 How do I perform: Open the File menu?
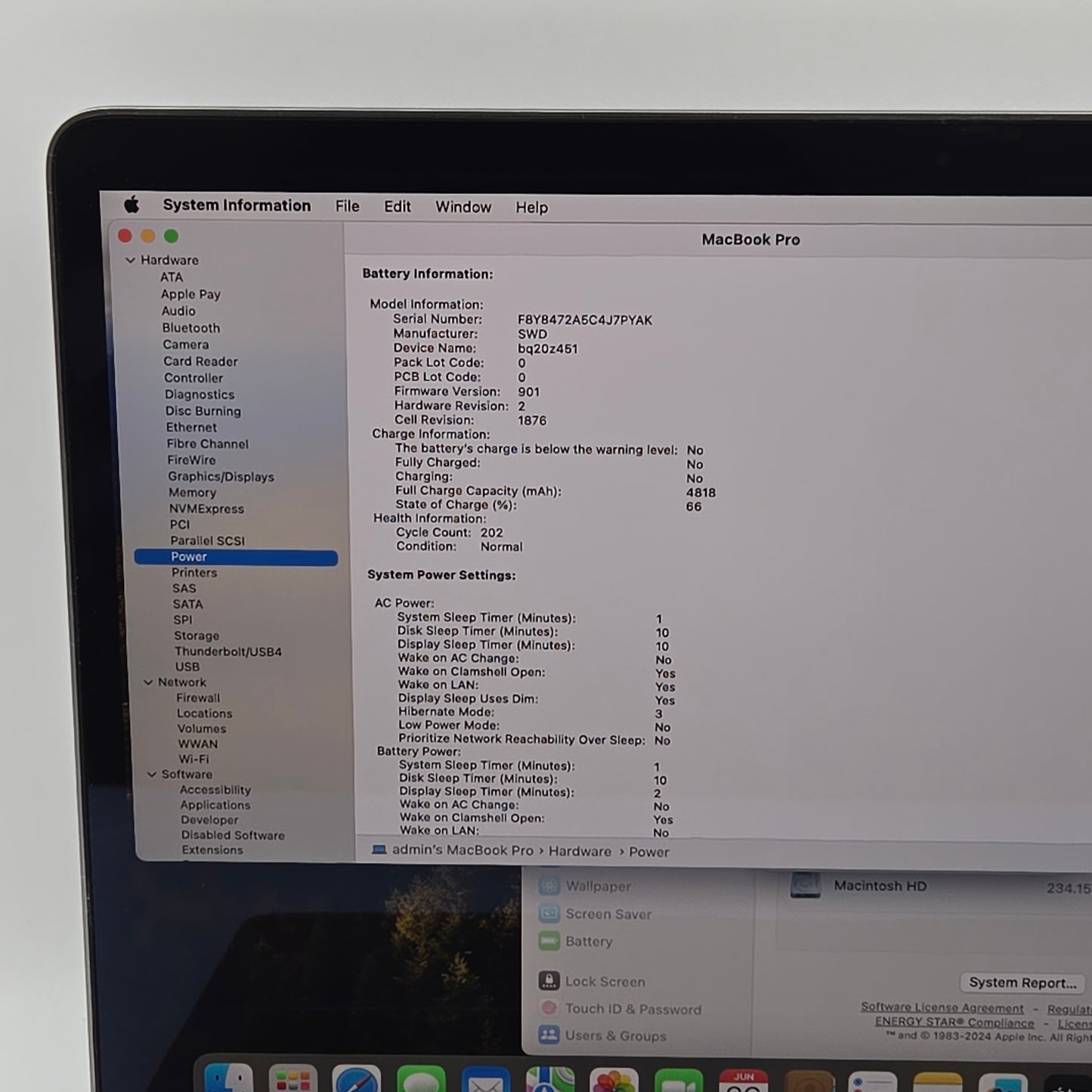tap(347, 206)
